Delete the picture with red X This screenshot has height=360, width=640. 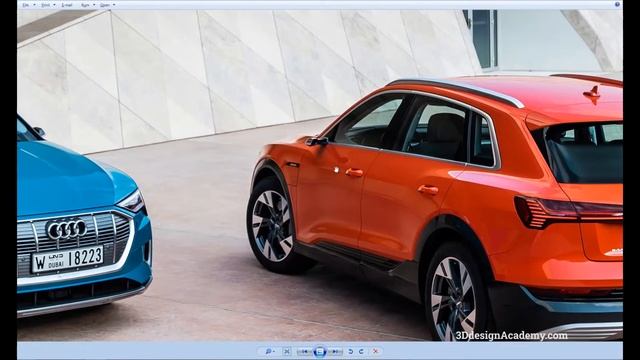pyautogui.click(x=376, y=351)
